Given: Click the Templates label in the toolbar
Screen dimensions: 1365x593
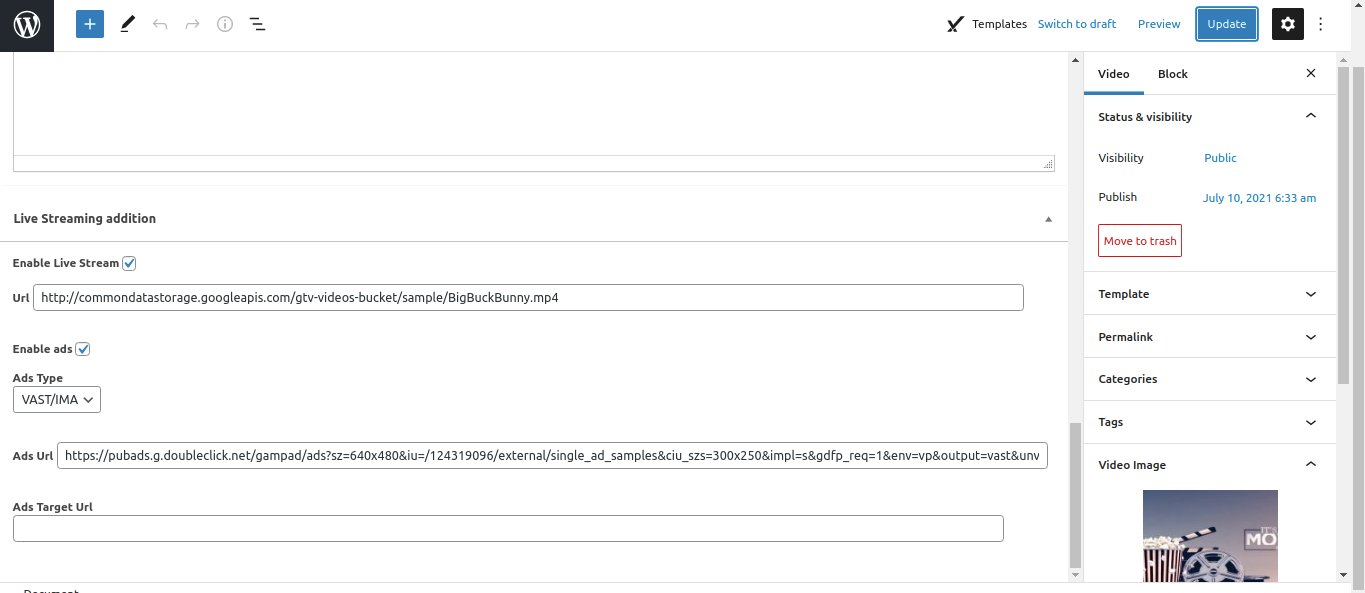Looking at the screenshot, I should point(999,24).
